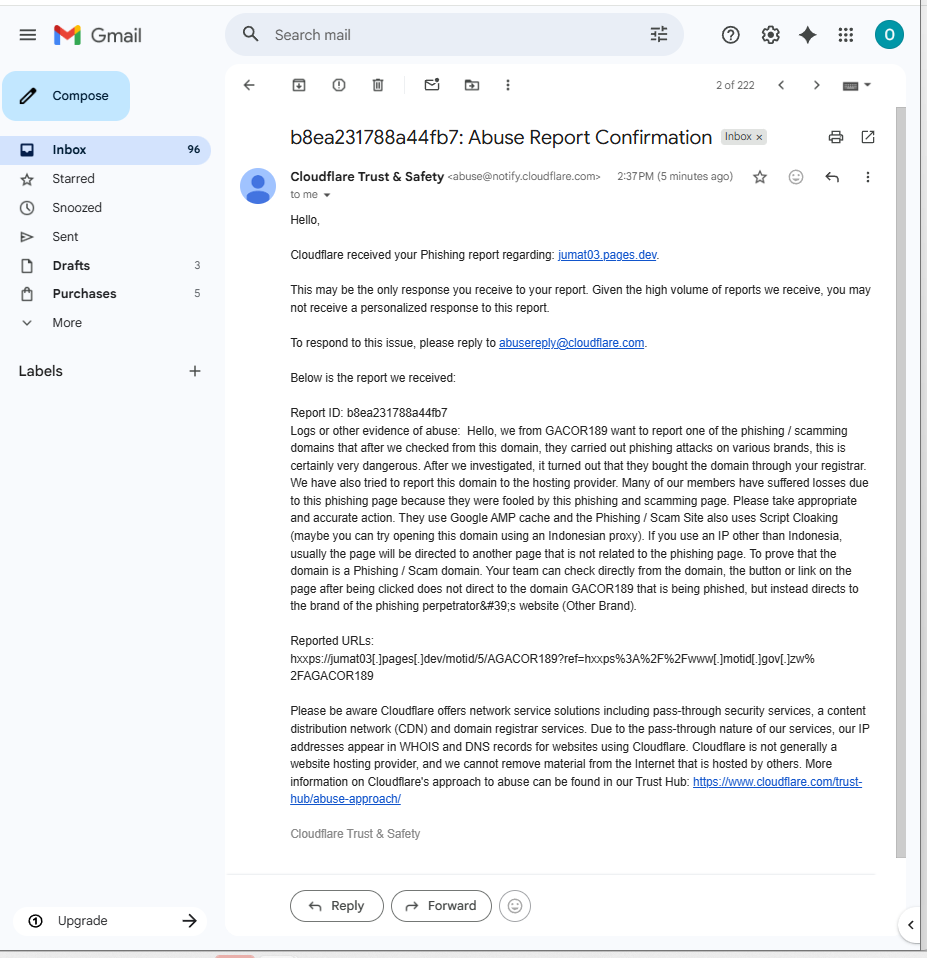Click the Reply button at bottom

(x=337, y=905)
